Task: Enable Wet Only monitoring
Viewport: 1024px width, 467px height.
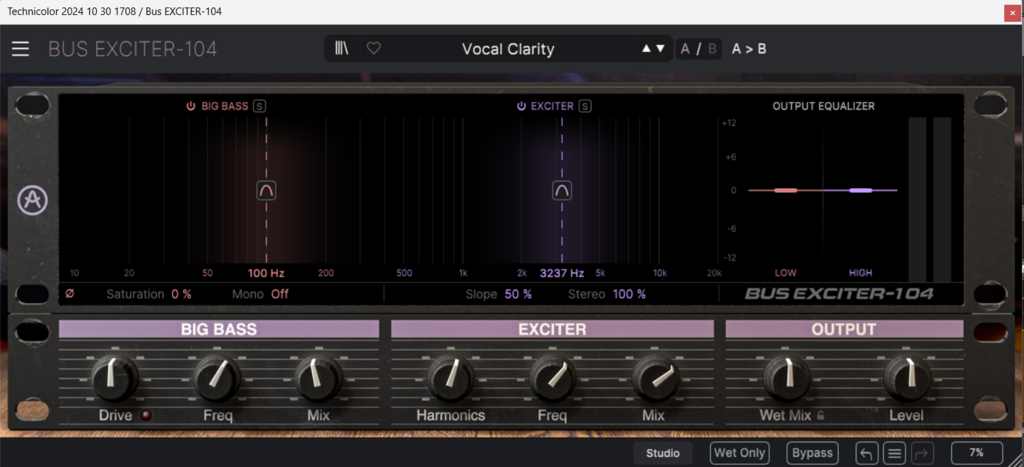Action: 740,453
